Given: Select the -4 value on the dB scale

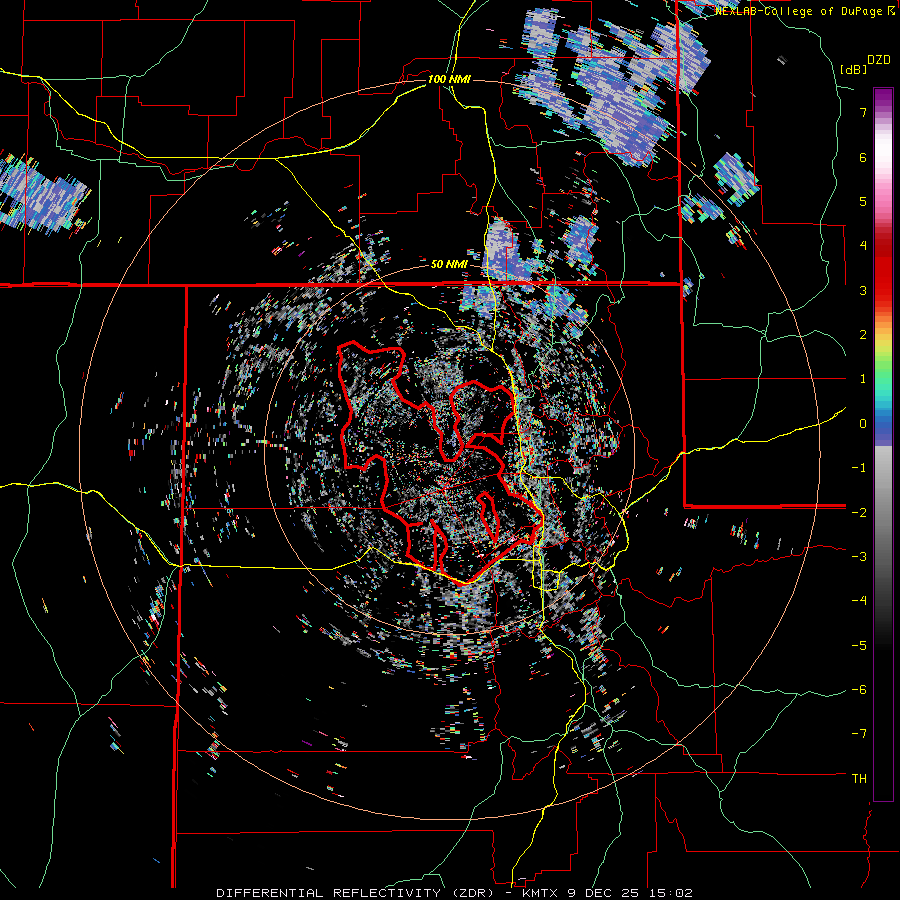Looking at the screenshot, I should click(859, 601).
